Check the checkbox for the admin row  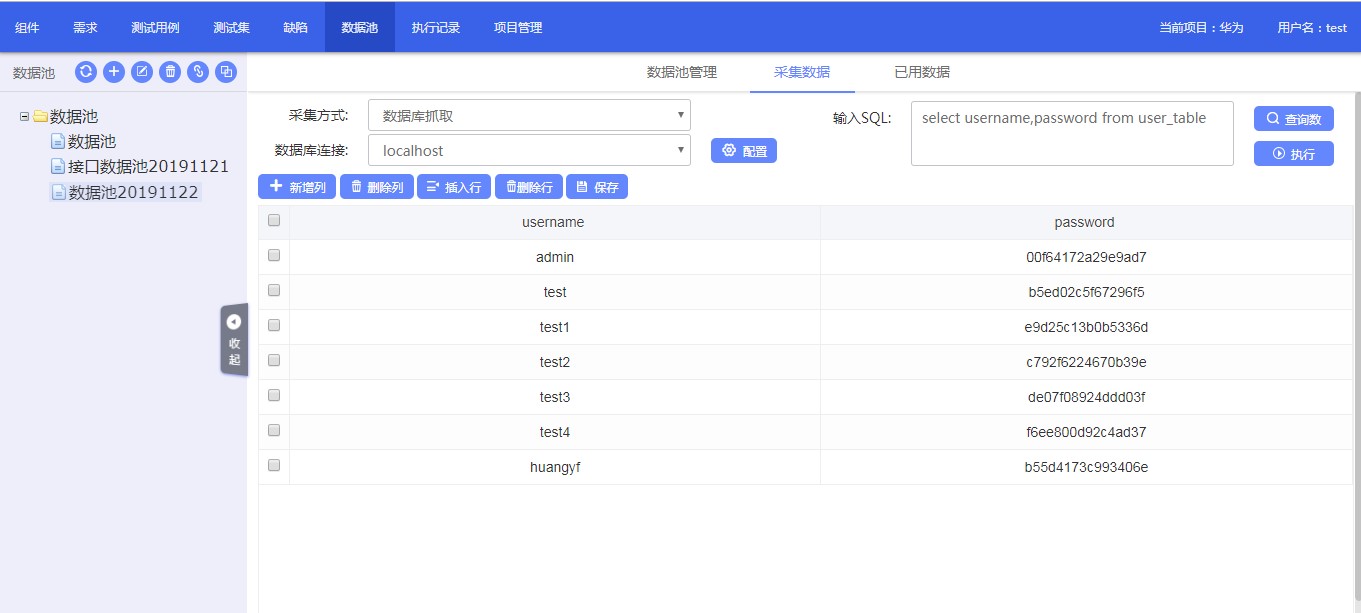(274, 256)
